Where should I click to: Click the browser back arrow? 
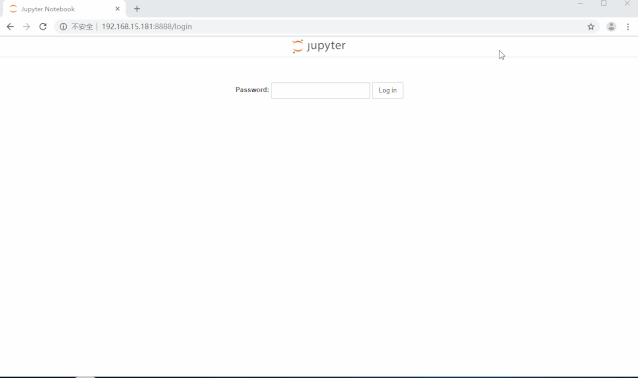[x=10, y=26]
